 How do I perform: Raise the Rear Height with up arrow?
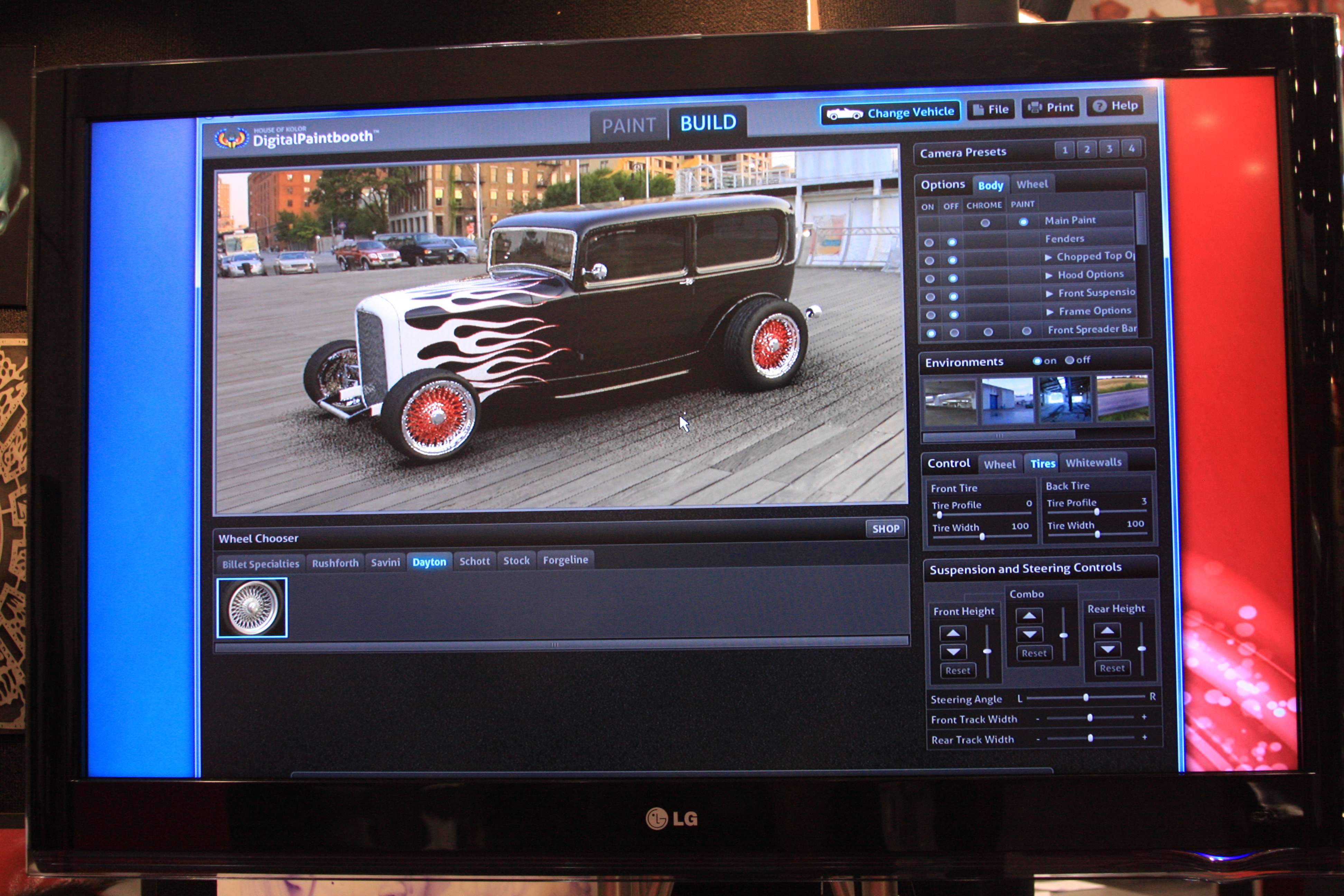click(x=1108, y=631)
